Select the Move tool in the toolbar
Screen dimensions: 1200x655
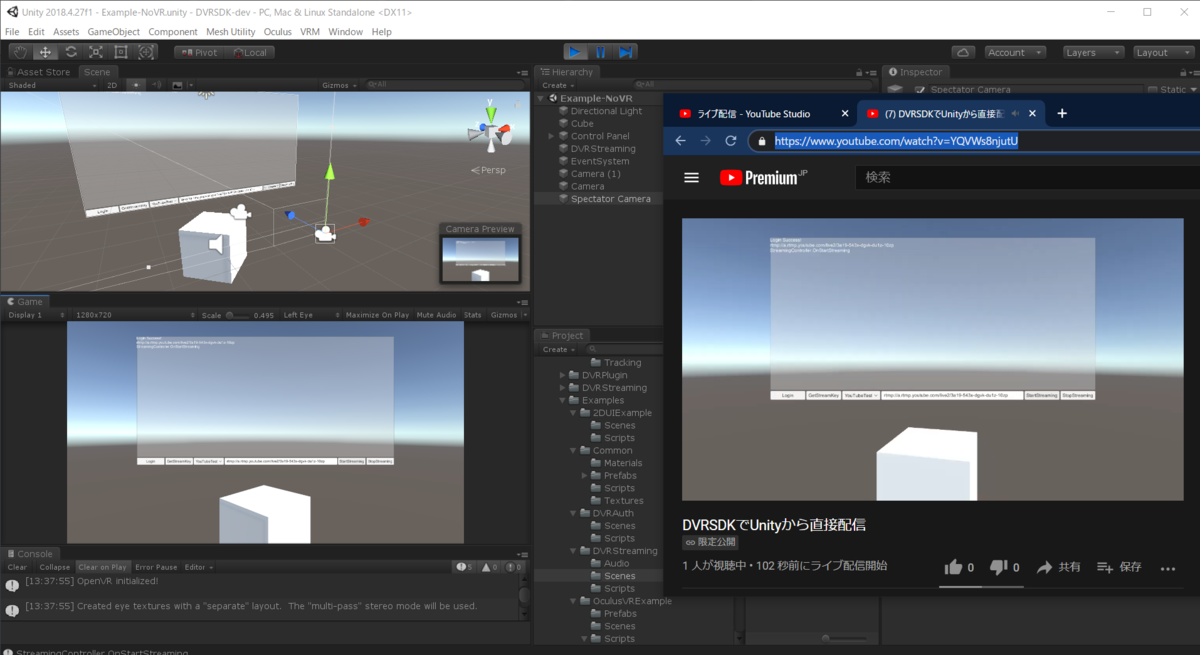(44, 51)
